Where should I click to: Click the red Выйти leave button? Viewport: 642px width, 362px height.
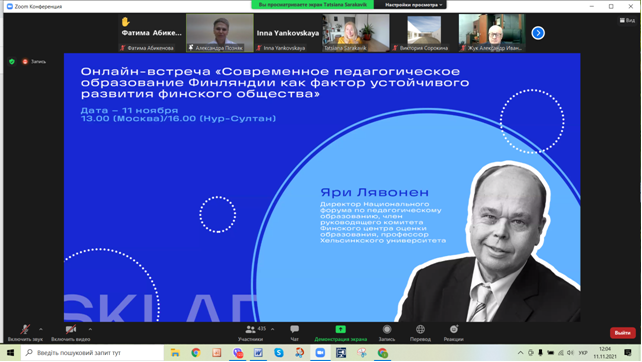tap(622, 333)
